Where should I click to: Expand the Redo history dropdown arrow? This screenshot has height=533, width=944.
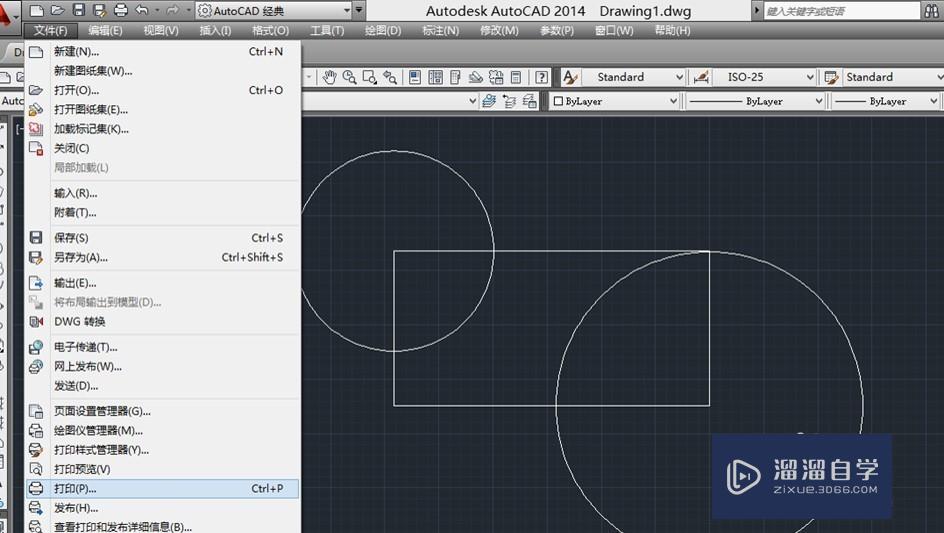188,10
